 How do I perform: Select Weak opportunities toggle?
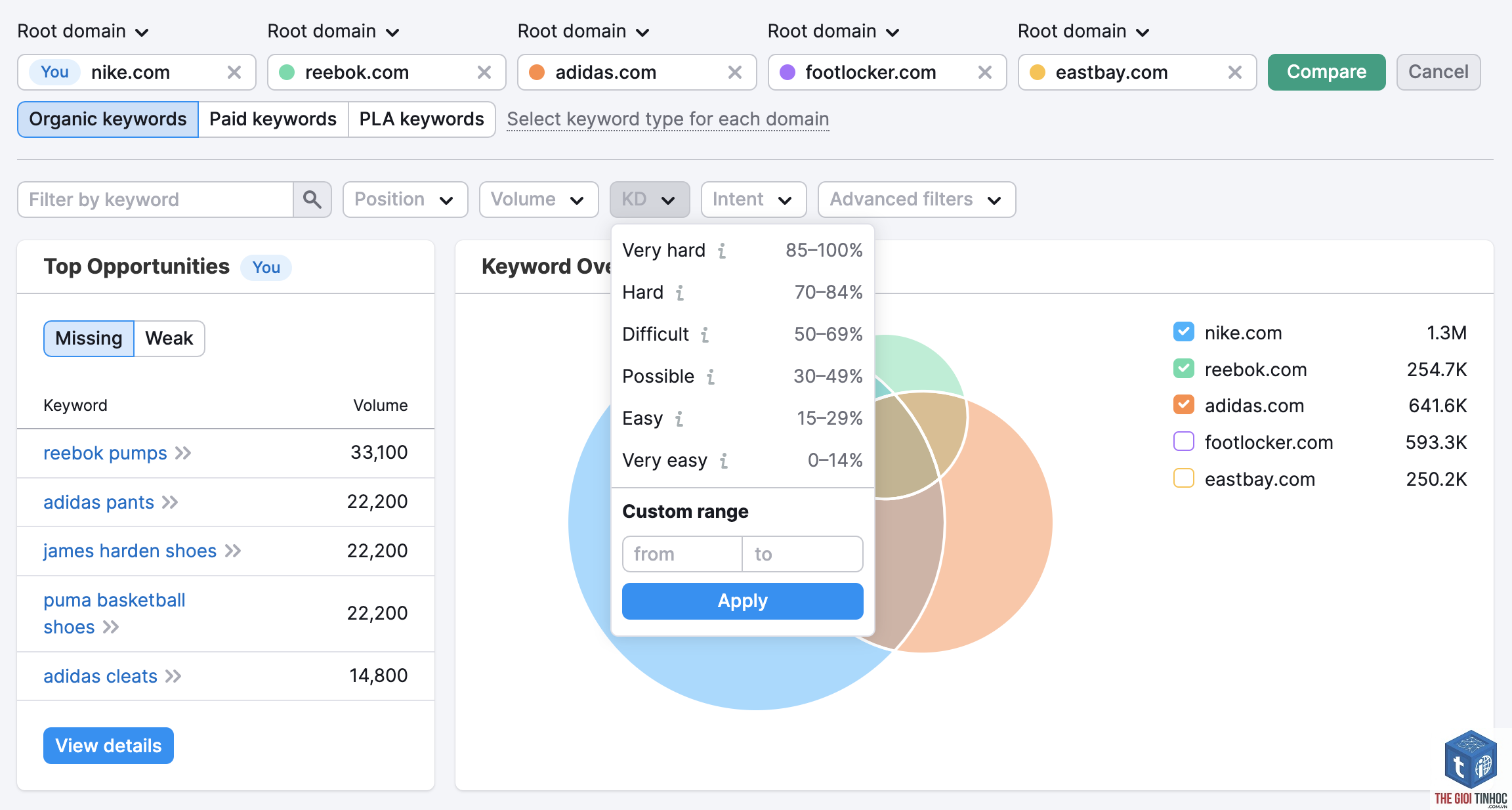click(x=169, y=339)
